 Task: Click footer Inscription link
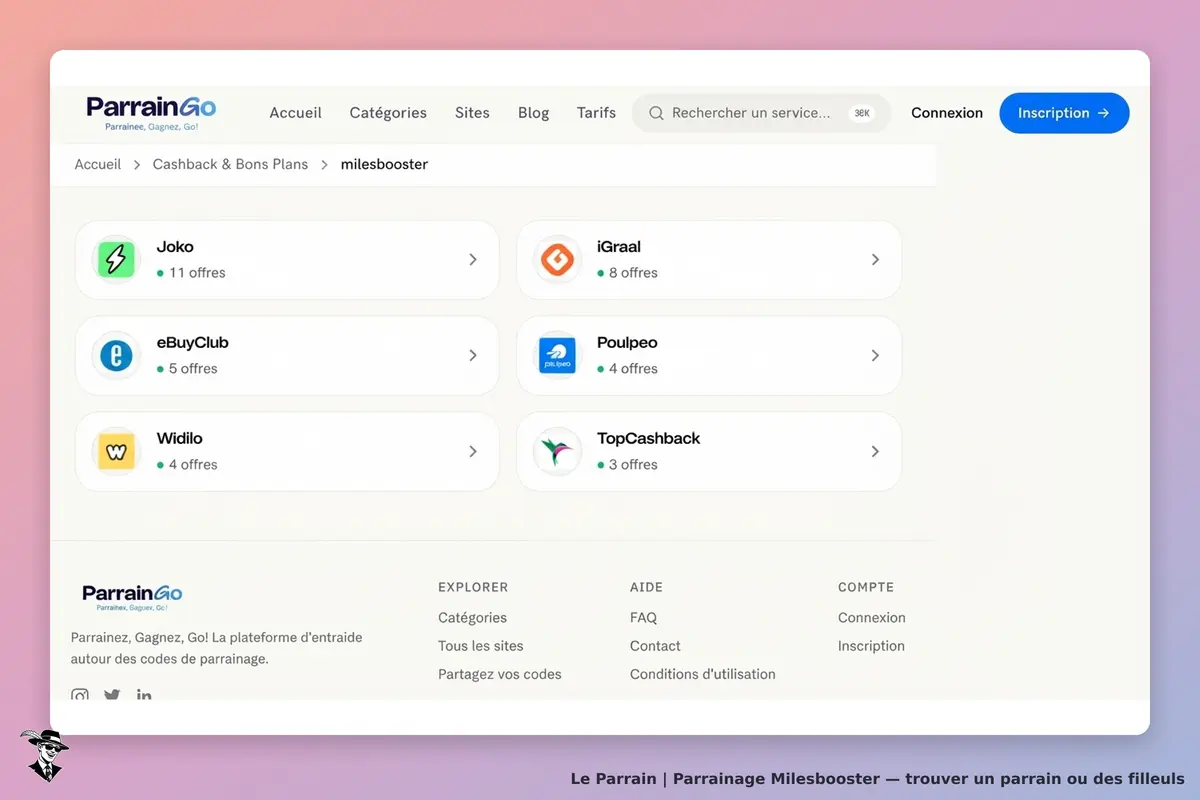pyautogui.click(x=871, y=646)
